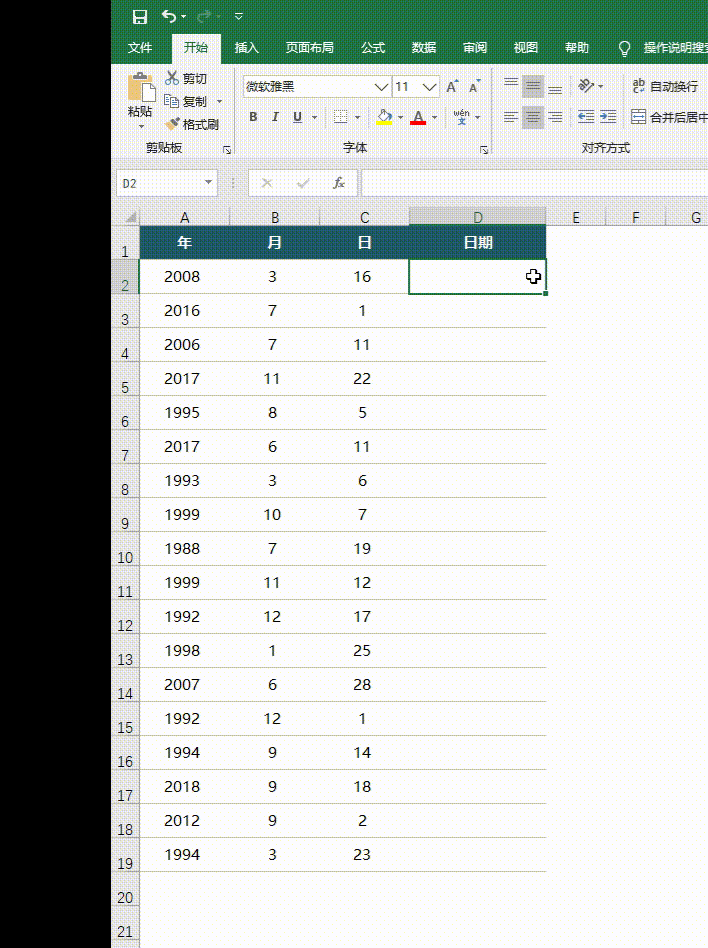Switch to the 页面布局 ribbon tab
This screenshot has height=948, width=708.
(310, 48)
